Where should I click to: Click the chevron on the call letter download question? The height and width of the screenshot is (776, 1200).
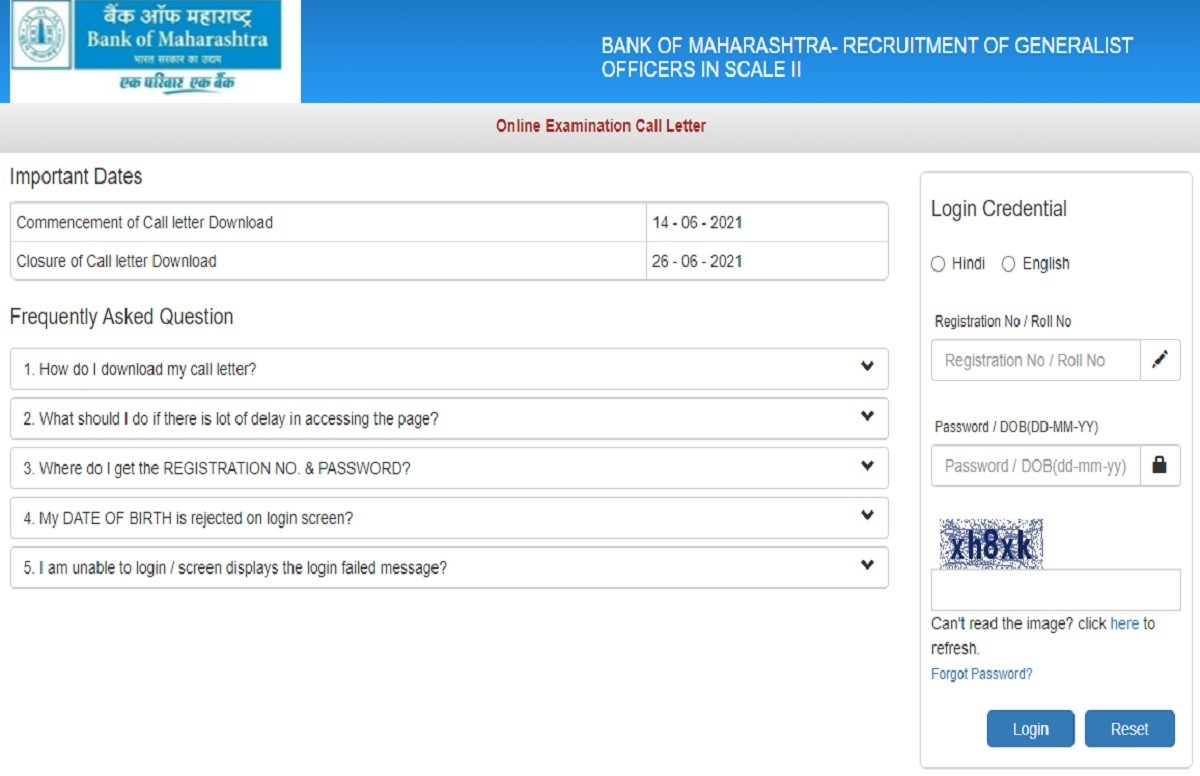[x=867, y=367]
